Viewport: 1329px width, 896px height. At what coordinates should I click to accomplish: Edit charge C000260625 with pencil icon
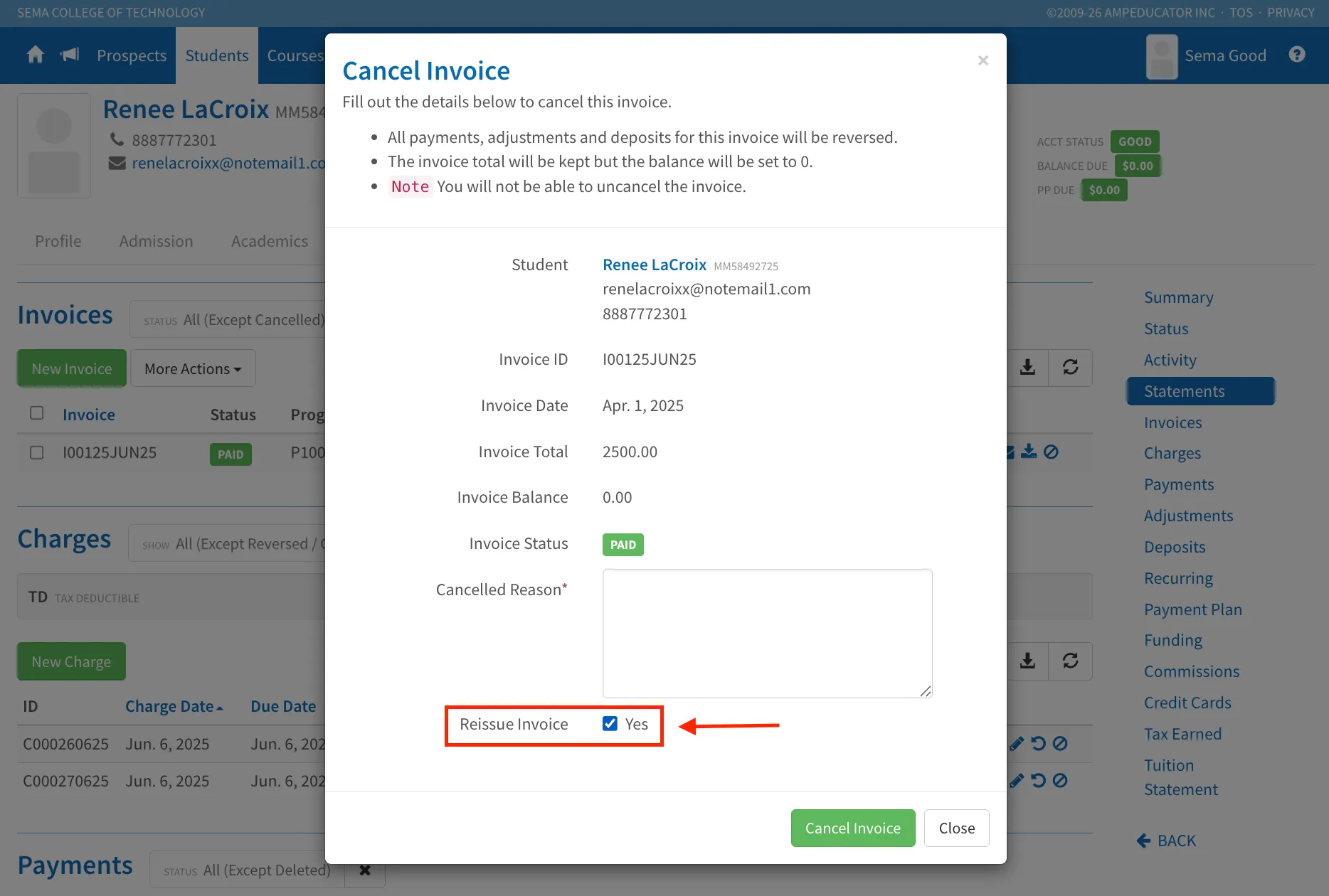click(1017, 744)
